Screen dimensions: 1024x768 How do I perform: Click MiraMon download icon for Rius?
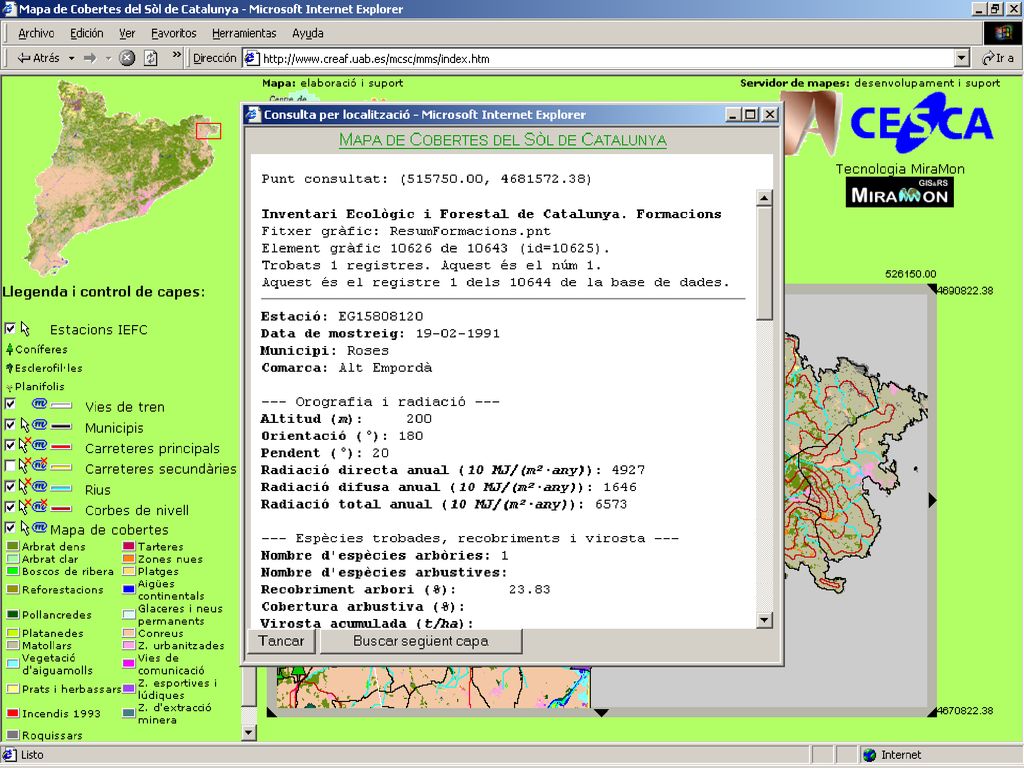click(40, 487)
